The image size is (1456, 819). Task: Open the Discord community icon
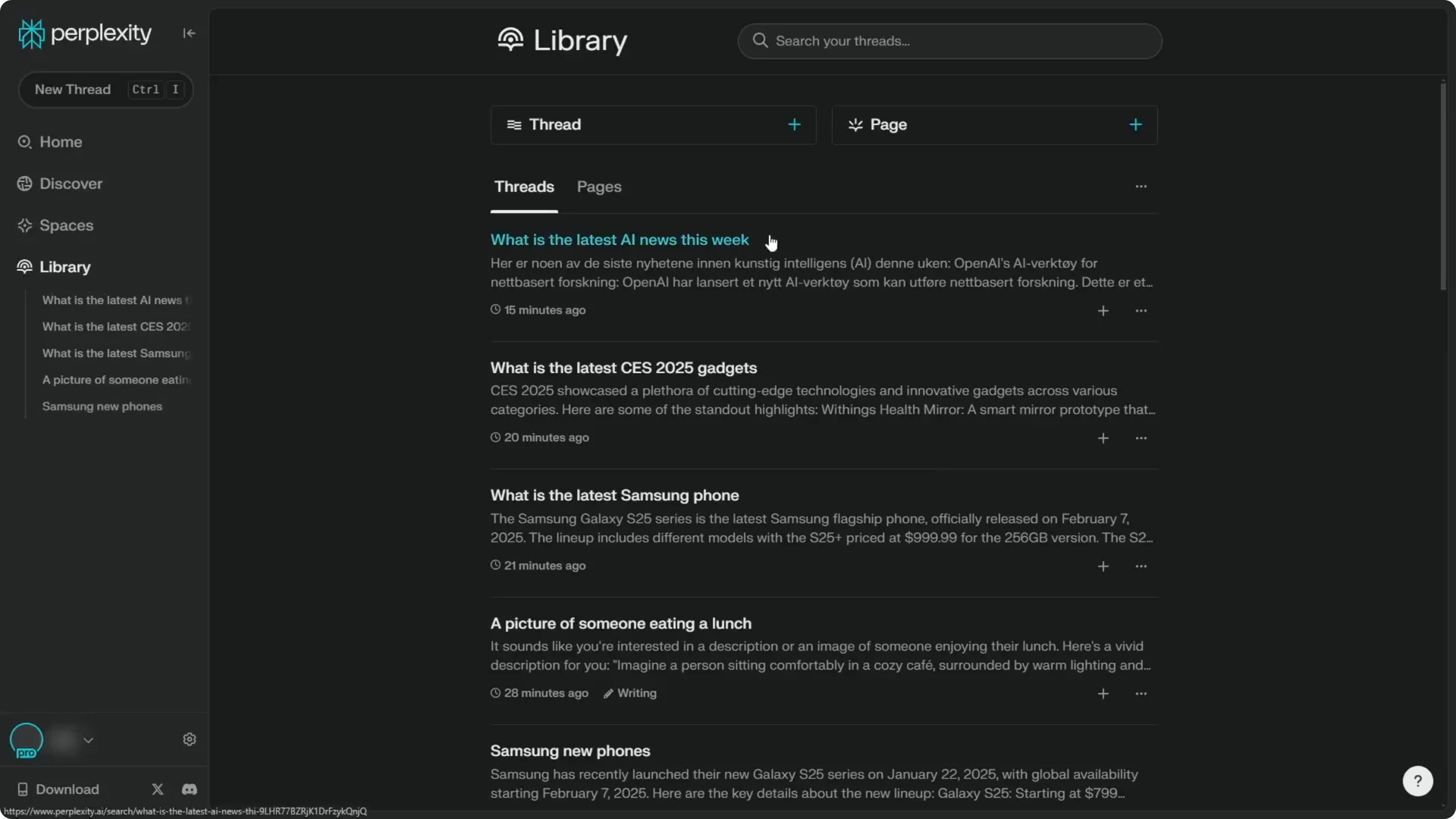(x=189, y=789)
